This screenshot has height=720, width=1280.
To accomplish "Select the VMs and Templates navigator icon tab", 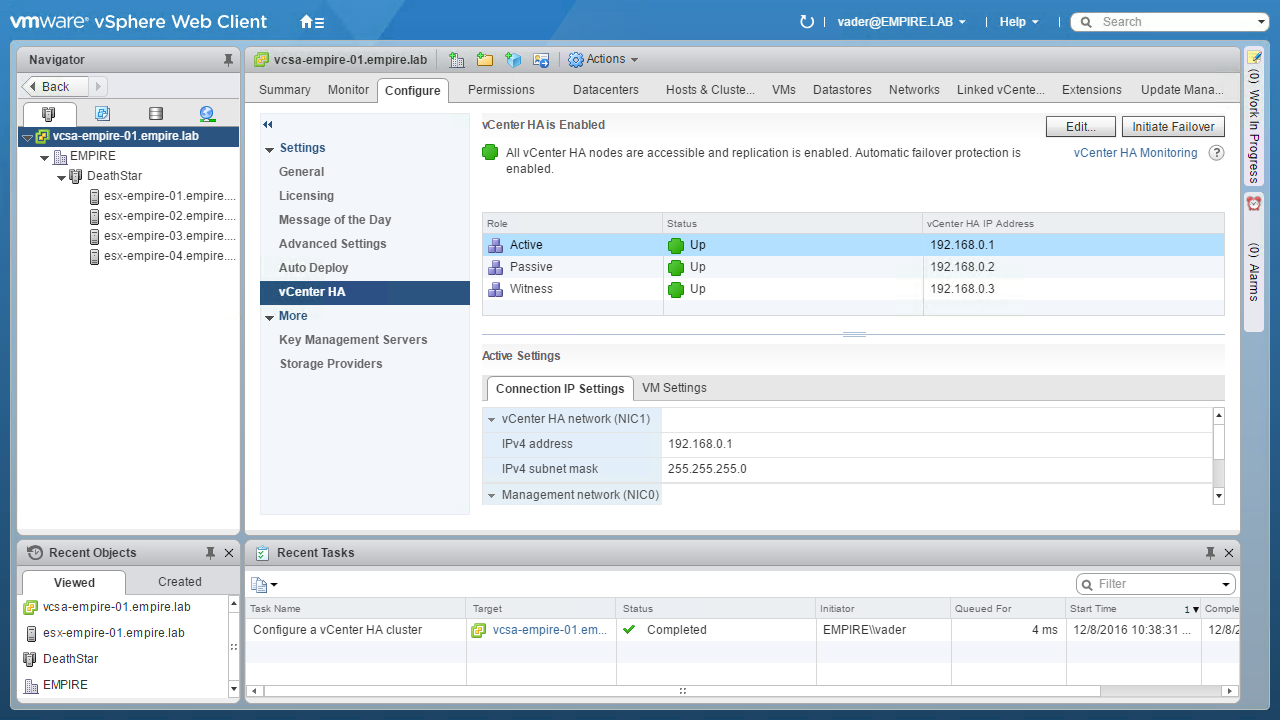I will (102, 114).
